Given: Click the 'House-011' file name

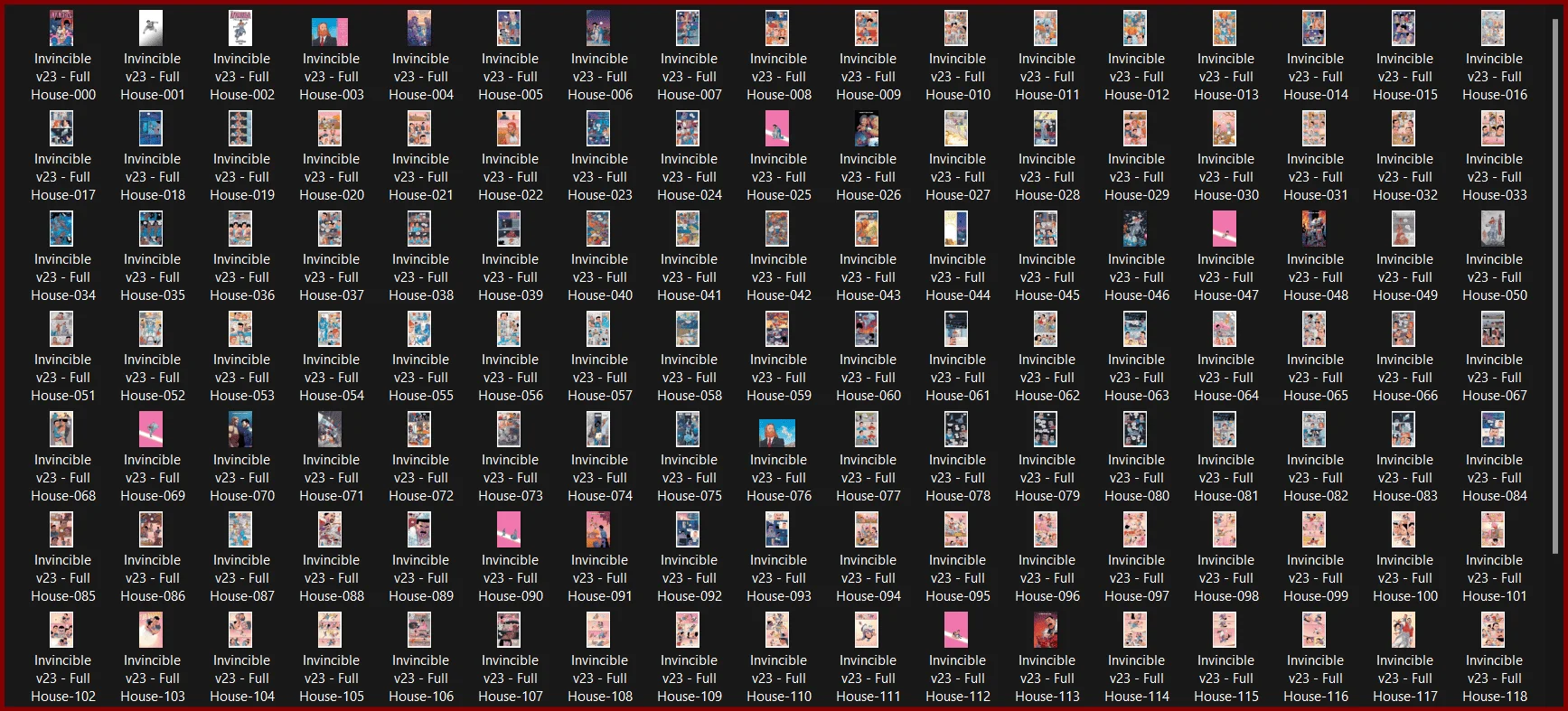Looking at the screenshot, I should click(1047, 95).
